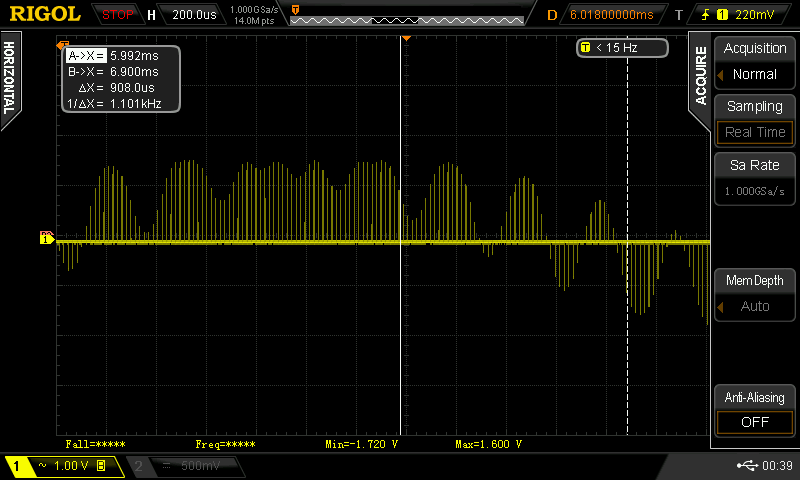Click channel 1 scale 1.00 V
Image resolution: width=800 pixels, height=480 pixels.
pyautogui.click(x=71, y=466)
